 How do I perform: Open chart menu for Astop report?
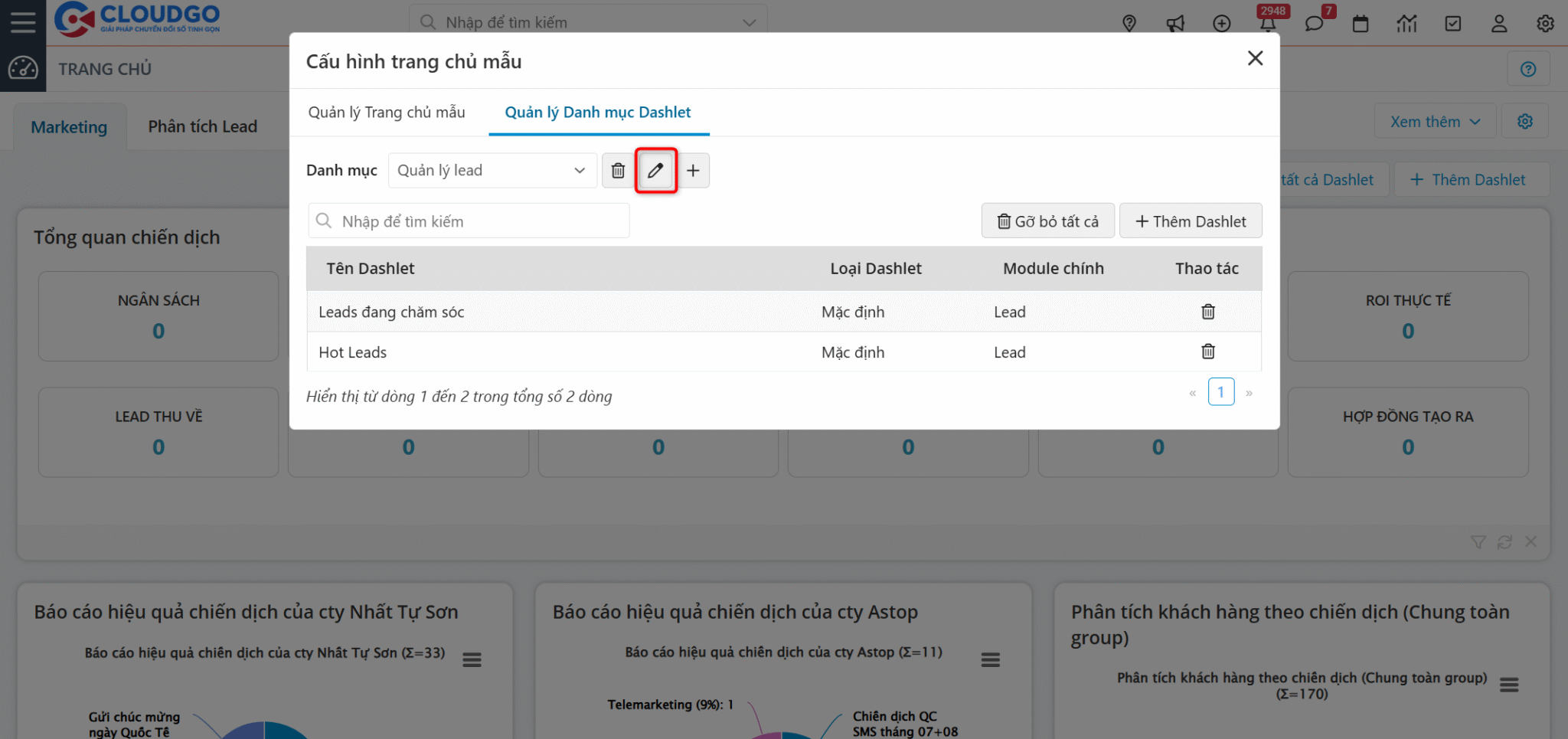pos(991,659)
